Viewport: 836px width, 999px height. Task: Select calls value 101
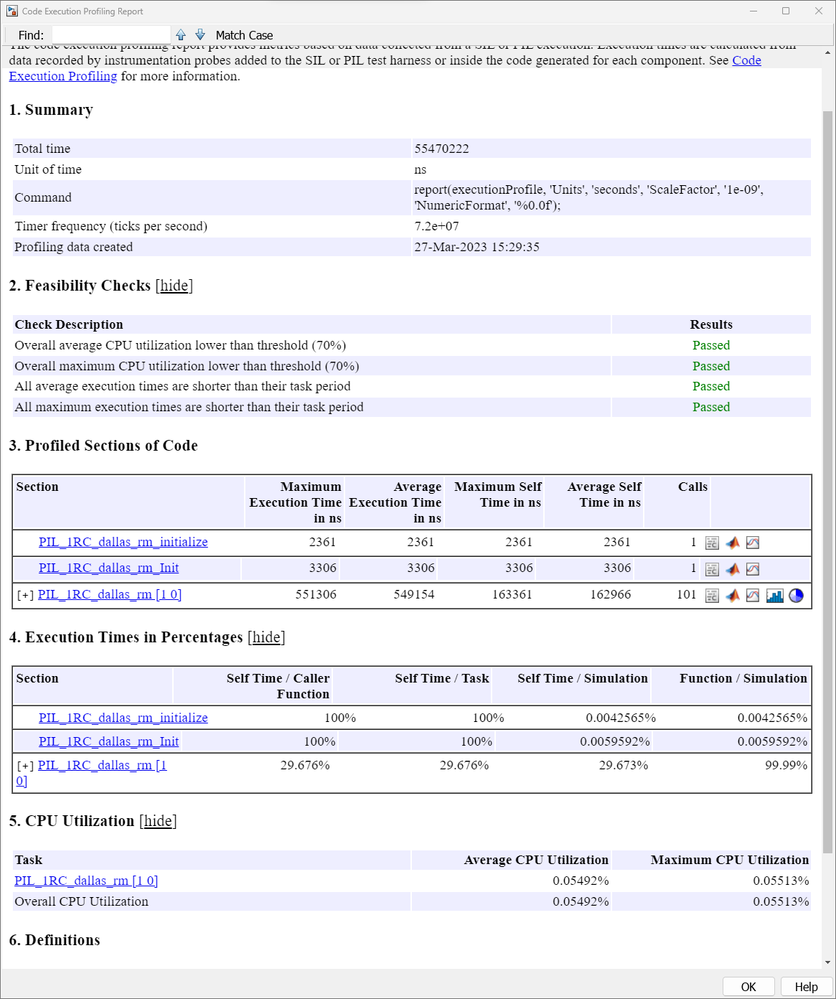[x=686, y=594]
